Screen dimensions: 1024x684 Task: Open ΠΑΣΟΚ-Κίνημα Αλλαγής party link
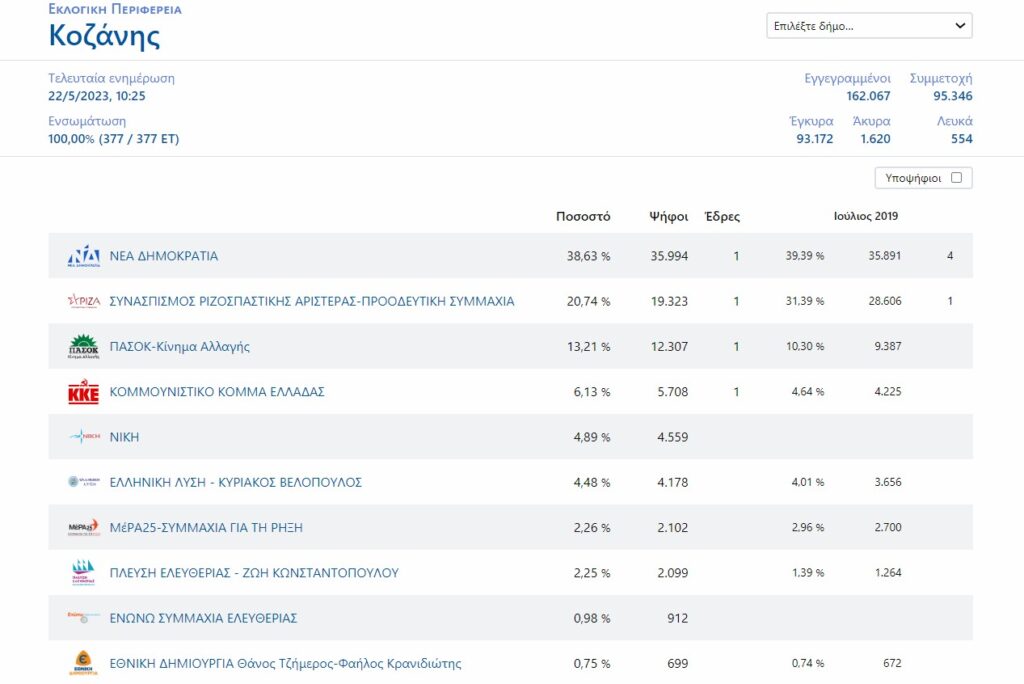[x=179, y=347]
